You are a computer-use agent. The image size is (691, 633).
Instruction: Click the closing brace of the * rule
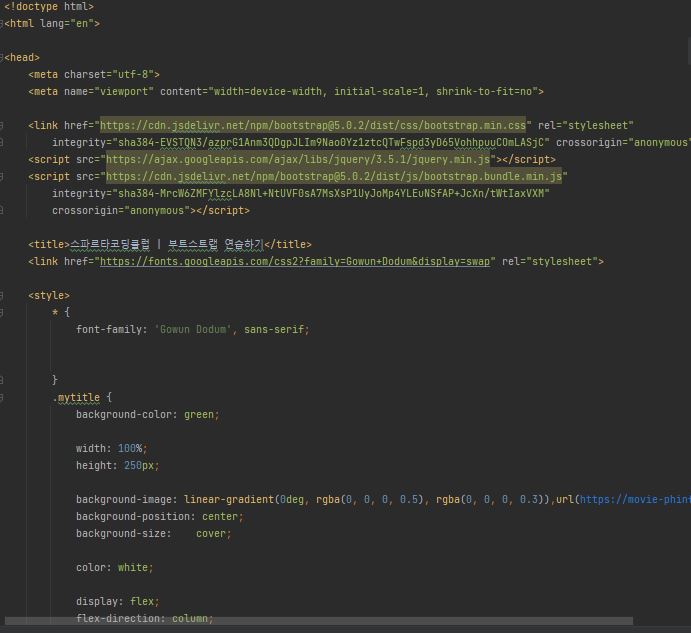55,380
